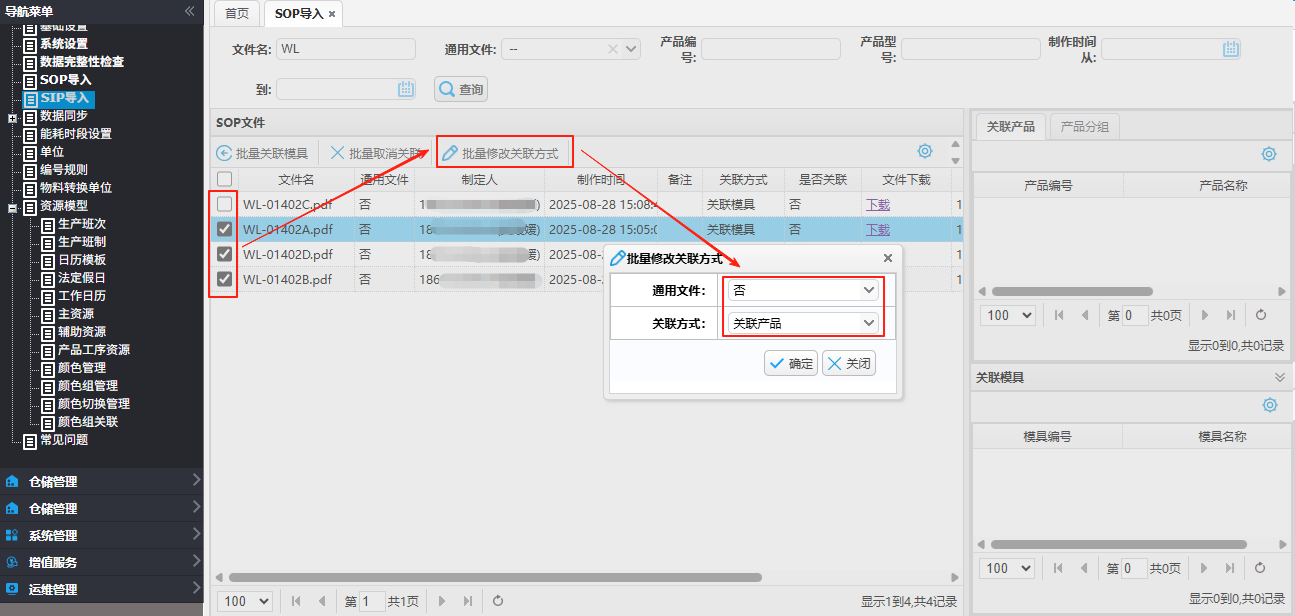Viewport: 1295px width, 616px height.
Task: Toggle the select-all checkbox in grid header
Action: pos(225,179)
